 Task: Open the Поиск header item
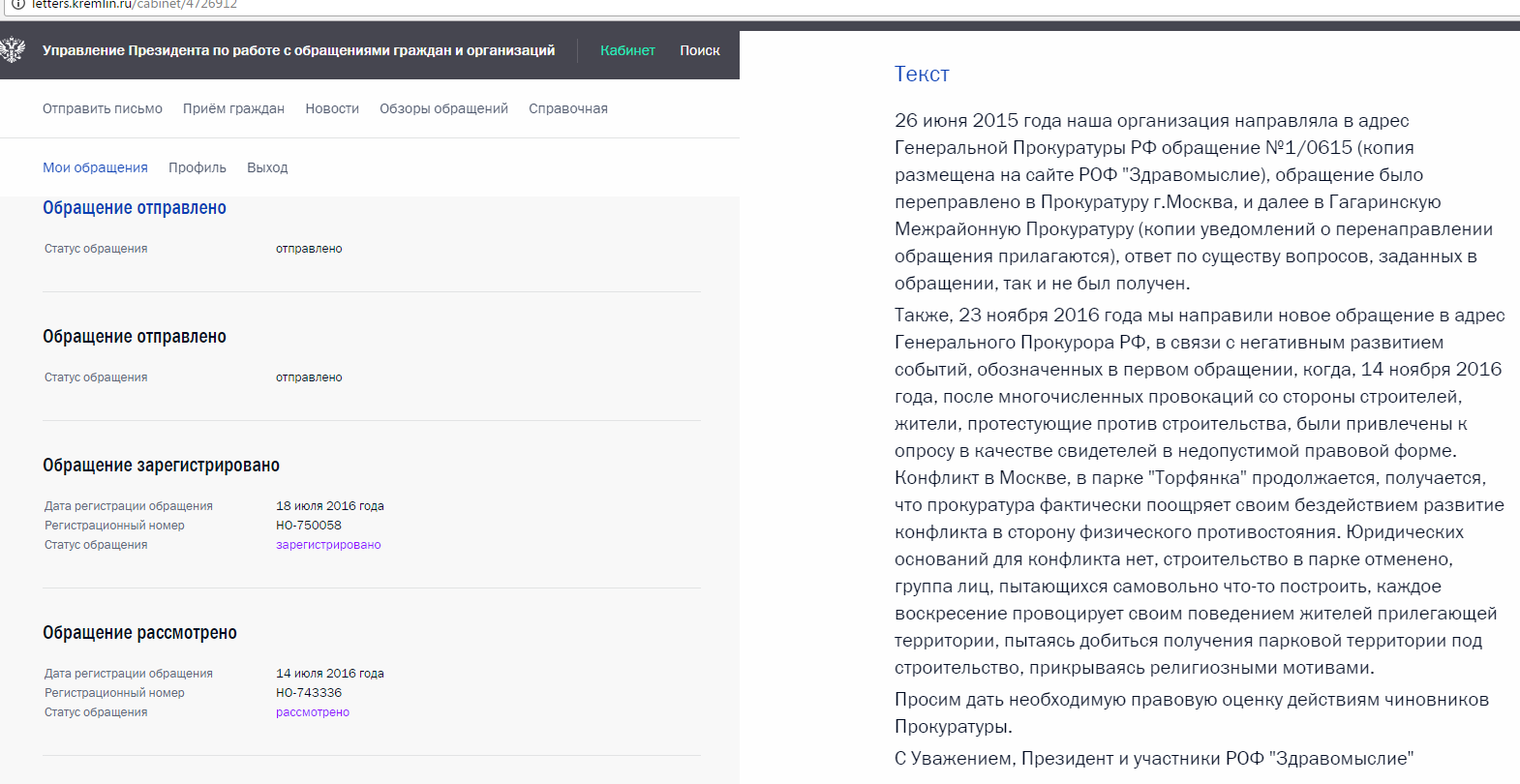pos(700,50)
